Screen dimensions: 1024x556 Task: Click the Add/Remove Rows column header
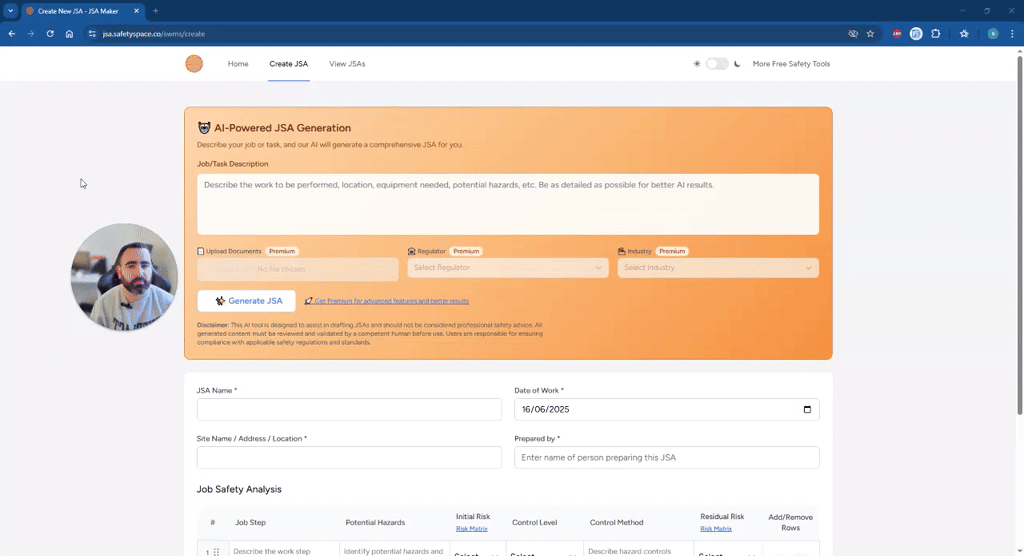pyautogui.click(x=790, y=522)
